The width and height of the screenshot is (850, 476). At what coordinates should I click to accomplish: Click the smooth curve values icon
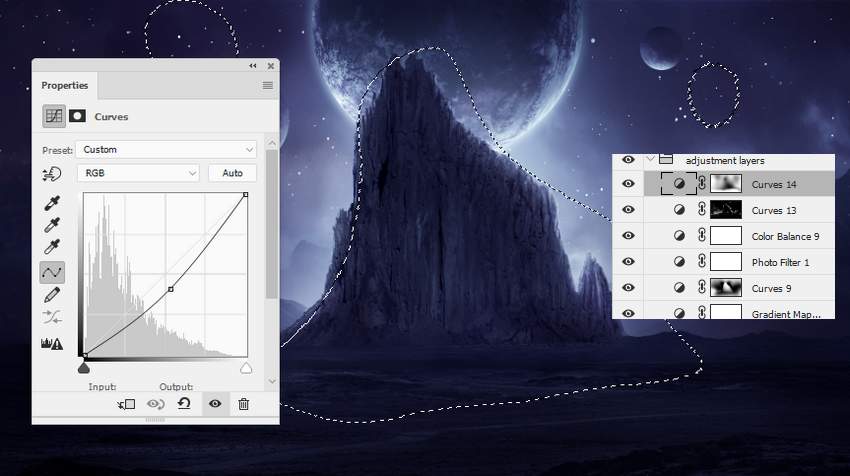point(51,317)
